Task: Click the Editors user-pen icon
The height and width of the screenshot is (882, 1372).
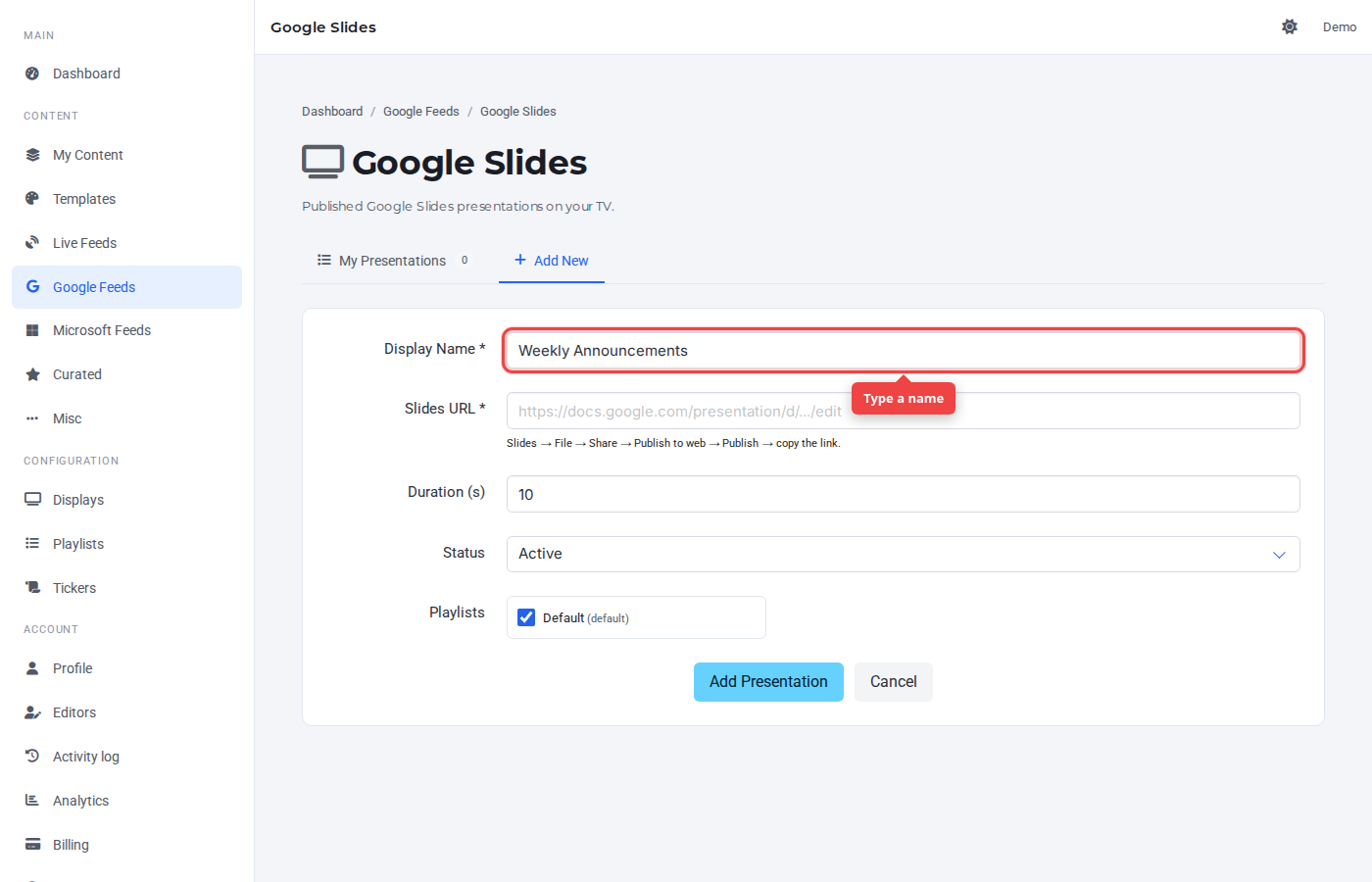Action: (x=32, y=712)
